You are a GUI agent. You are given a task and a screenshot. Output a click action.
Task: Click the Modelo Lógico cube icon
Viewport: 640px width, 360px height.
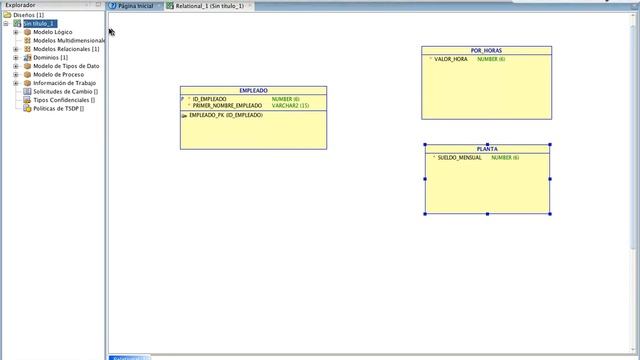(x=27, y=32)
